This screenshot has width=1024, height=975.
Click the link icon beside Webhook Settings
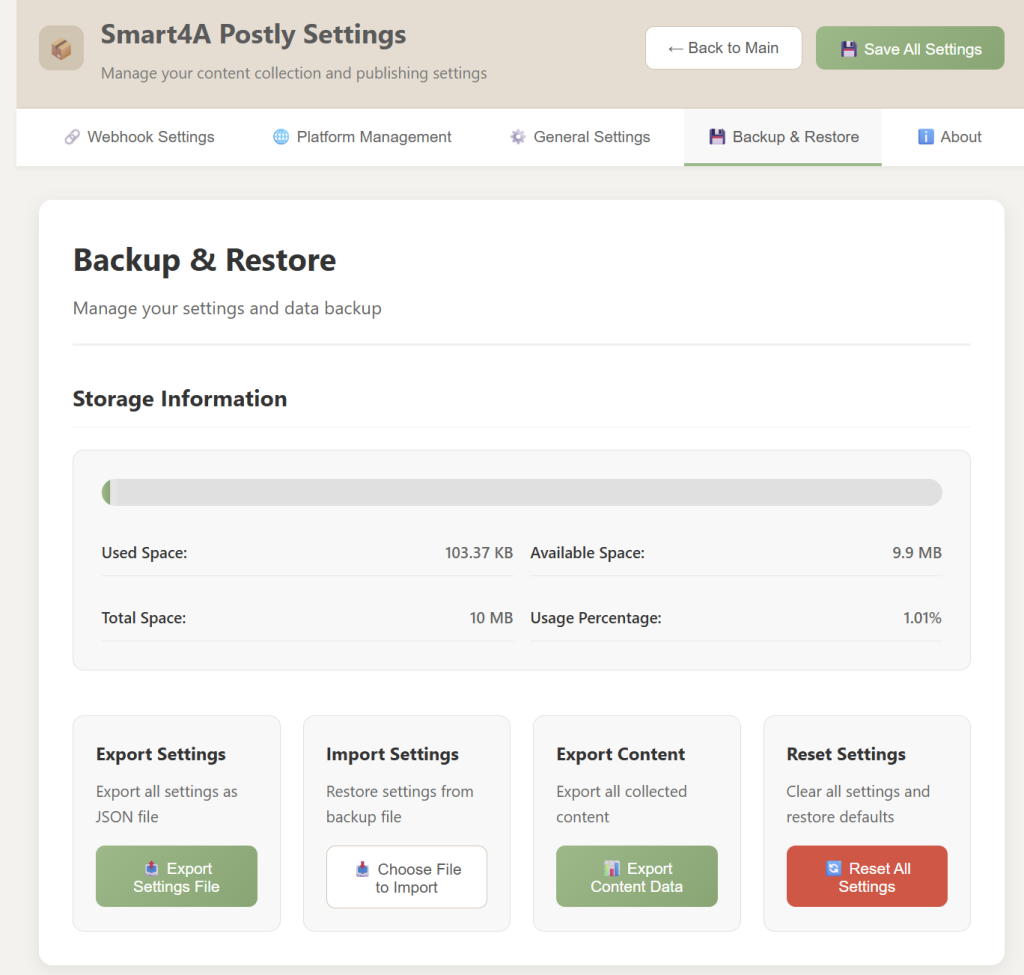pyautogui.click(x=72, y=137)
